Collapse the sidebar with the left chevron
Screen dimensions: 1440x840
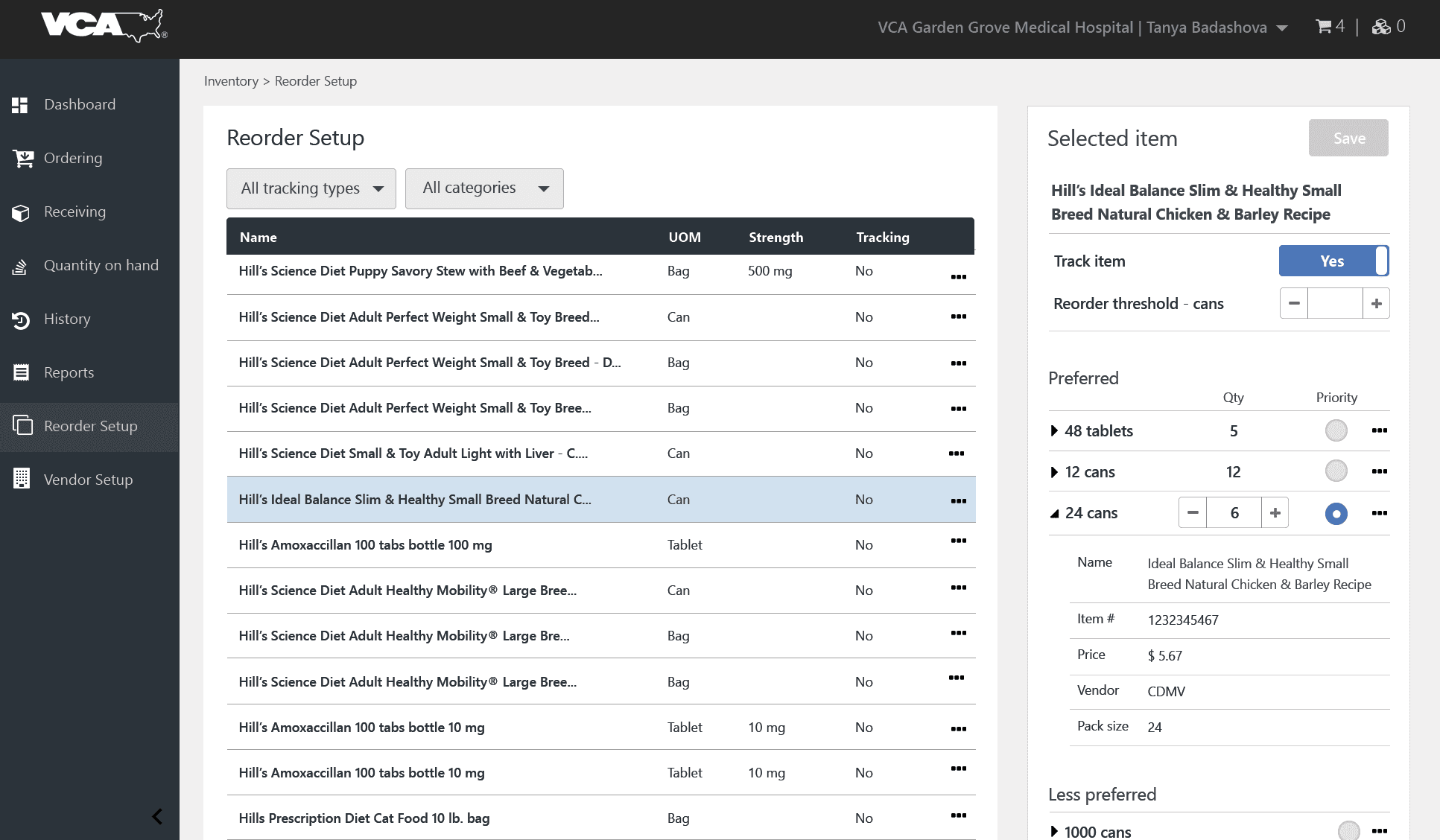[157, 816]
